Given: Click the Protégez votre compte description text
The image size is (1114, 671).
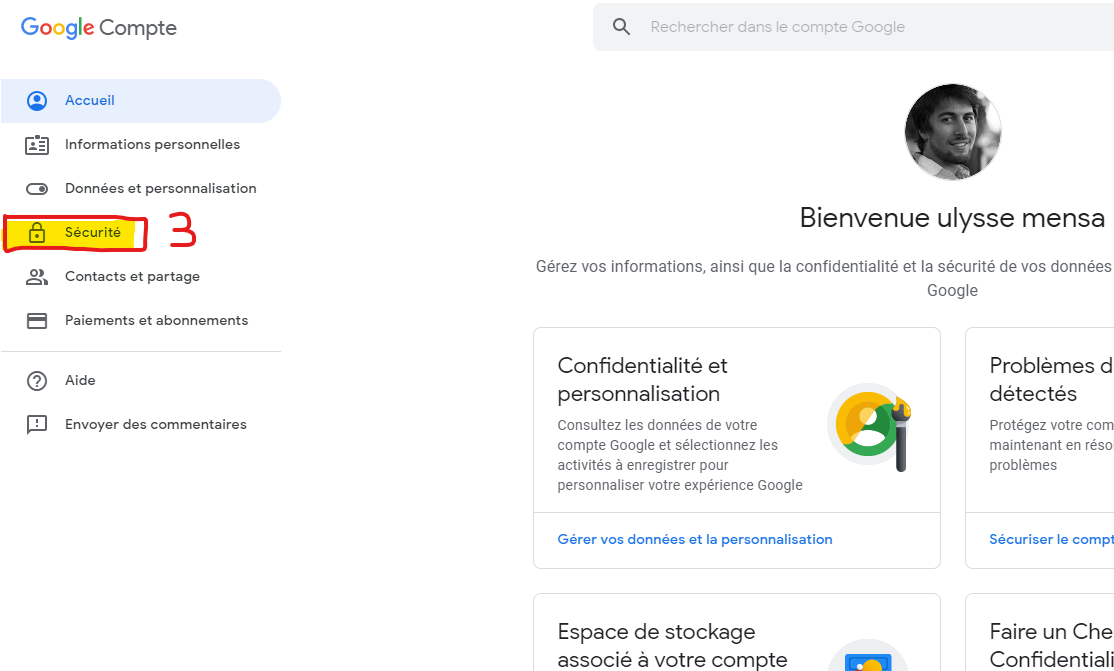Looking at the screenshot, I should coord(1051,445).
